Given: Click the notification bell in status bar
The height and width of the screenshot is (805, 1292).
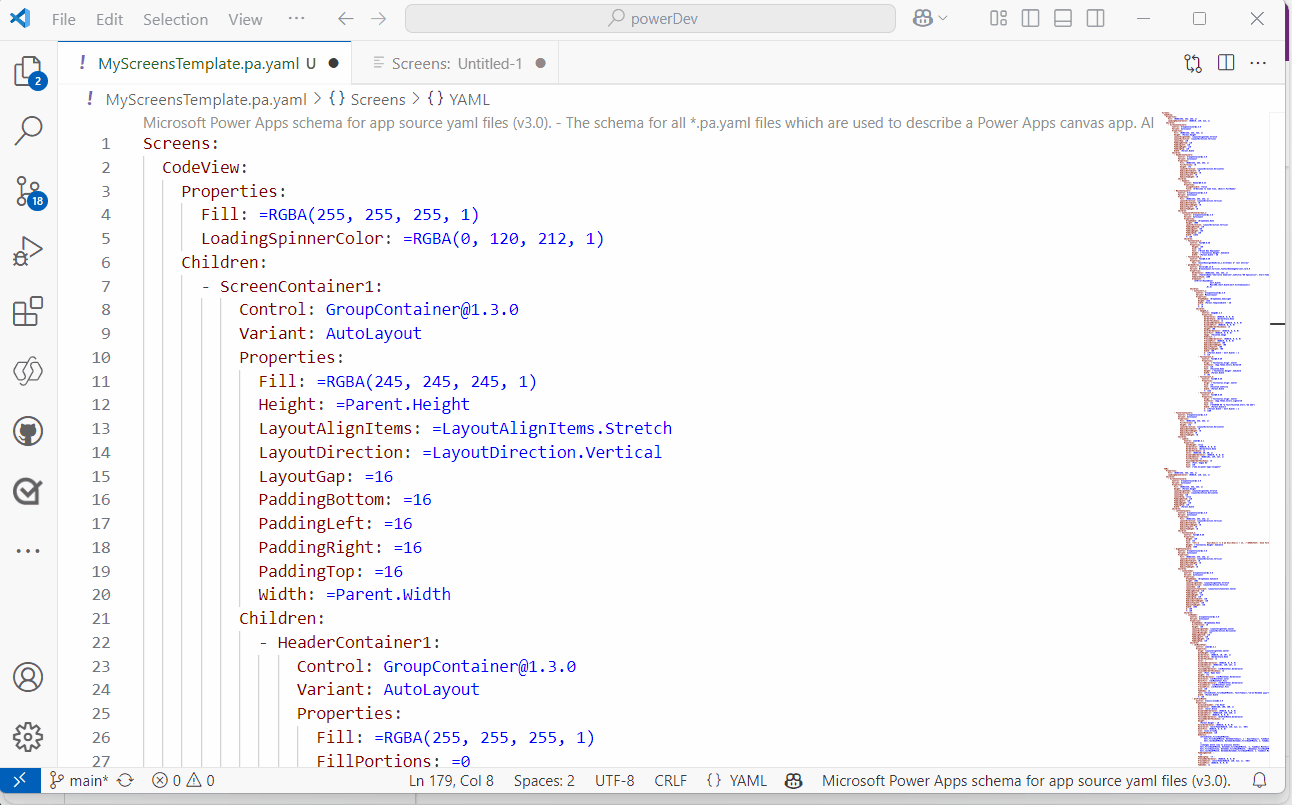Looking at the screenshot, I should pos(1259,780).
